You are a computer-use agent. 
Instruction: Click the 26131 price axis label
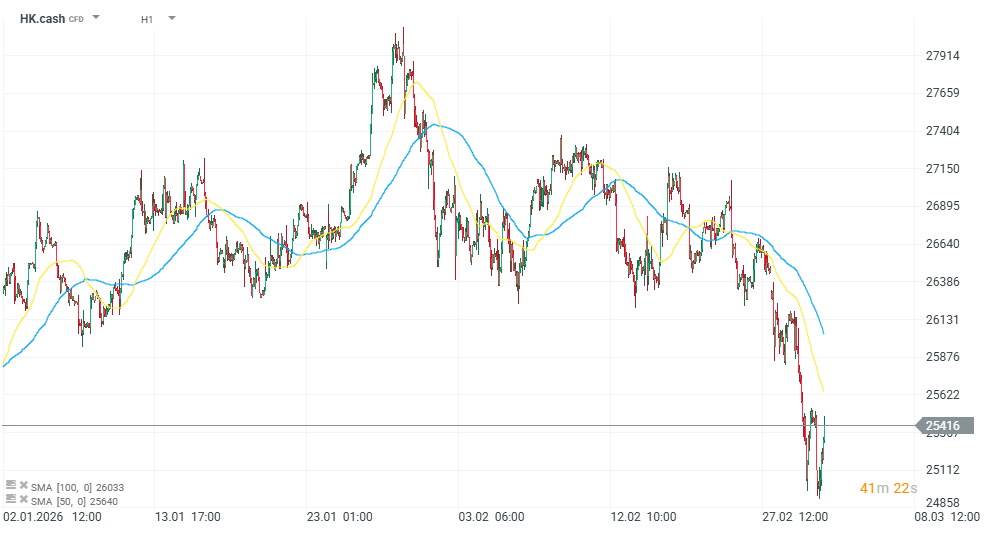click(943, 320)
